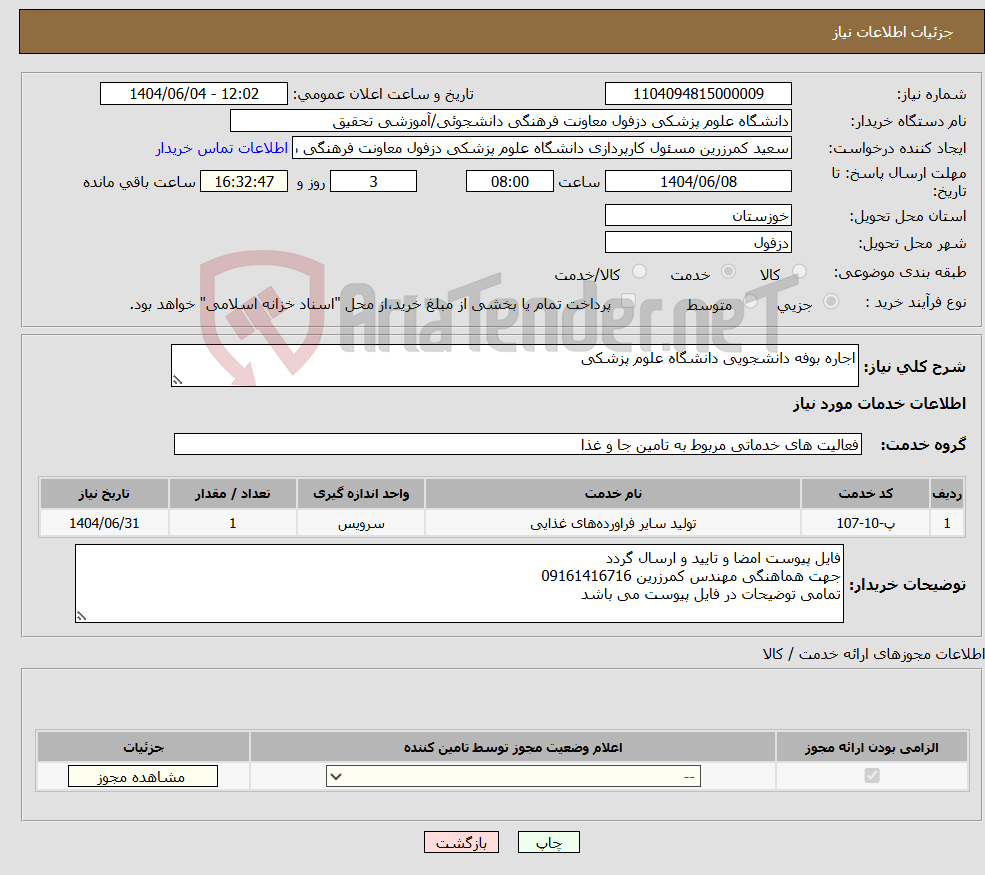Click the تاریخ نیاز column header
985x875 pixels.
pos(104,493)
